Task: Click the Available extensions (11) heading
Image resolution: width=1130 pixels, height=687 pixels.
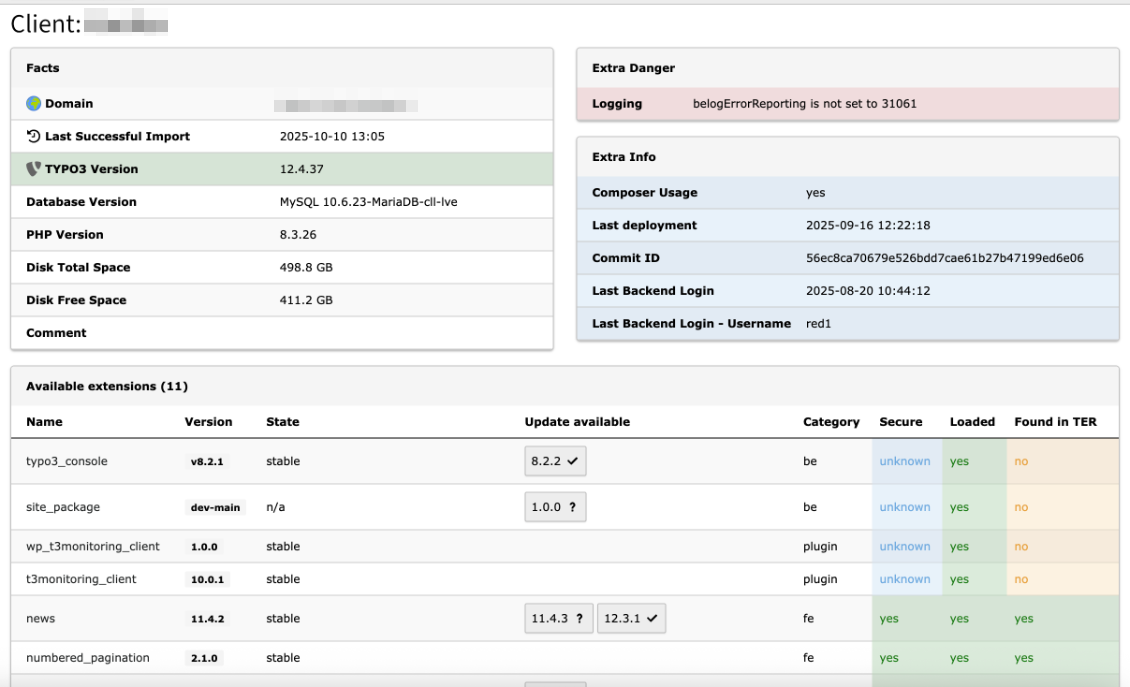Action: click(107, 386)
